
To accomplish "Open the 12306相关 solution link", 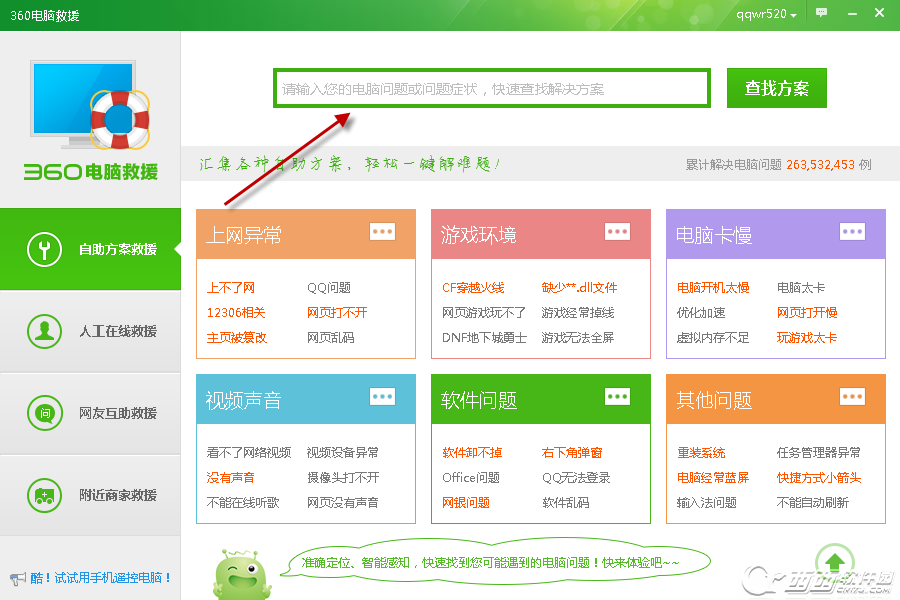I will tap(236, 313).
